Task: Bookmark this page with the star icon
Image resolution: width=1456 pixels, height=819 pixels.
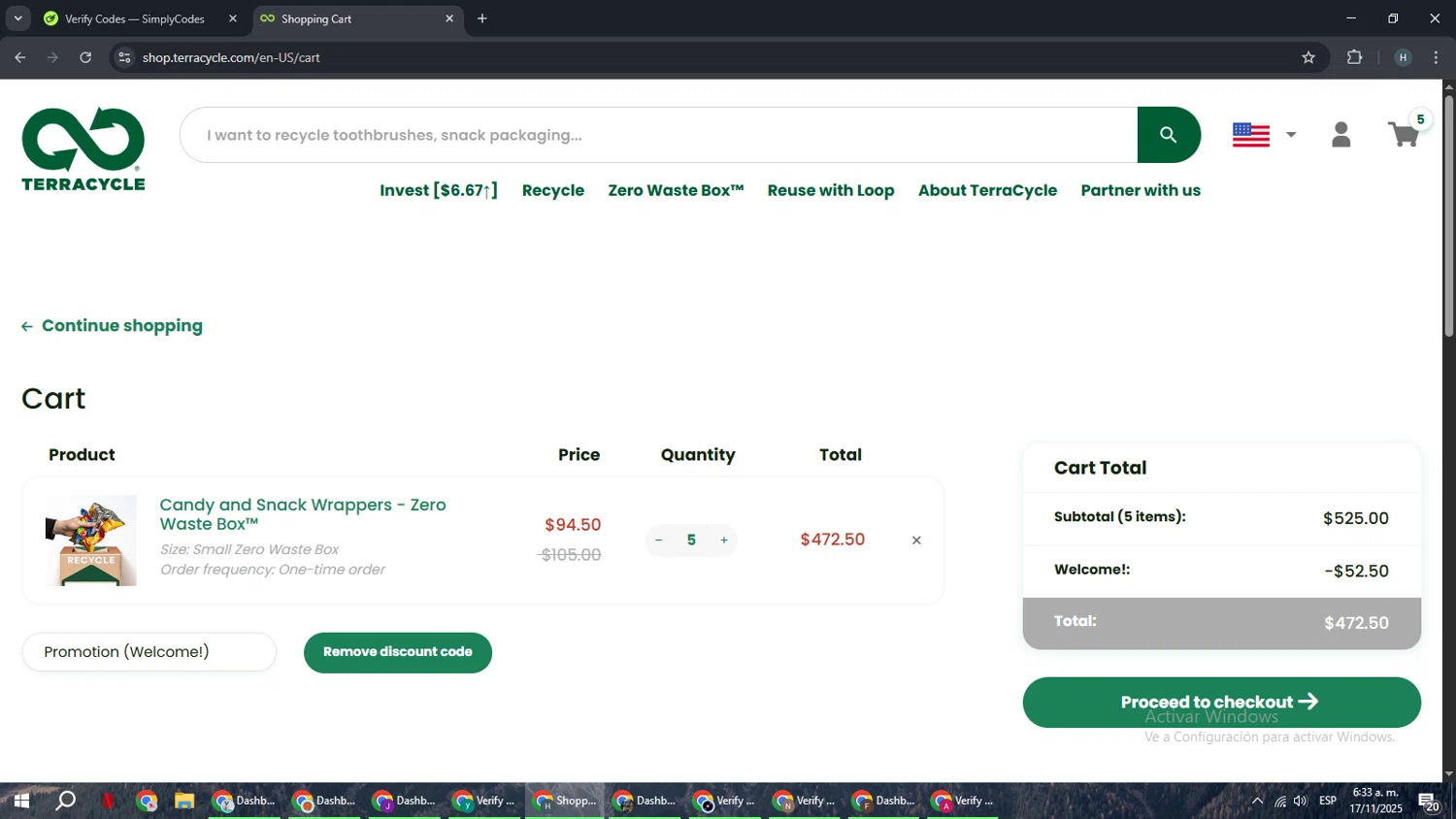Action: tap(1308, 57)
